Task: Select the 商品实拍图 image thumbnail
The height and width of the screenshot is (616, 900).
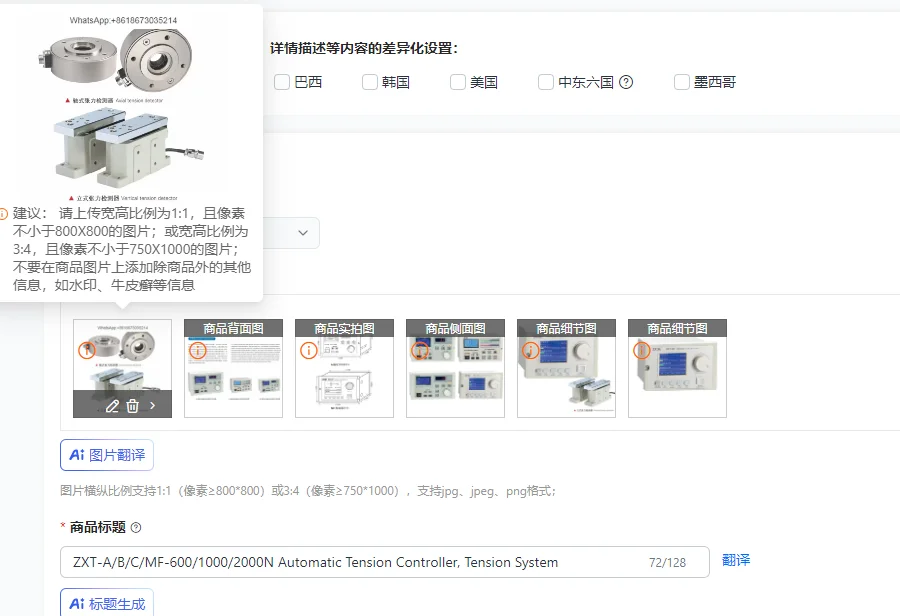Action: coord(344,369)
